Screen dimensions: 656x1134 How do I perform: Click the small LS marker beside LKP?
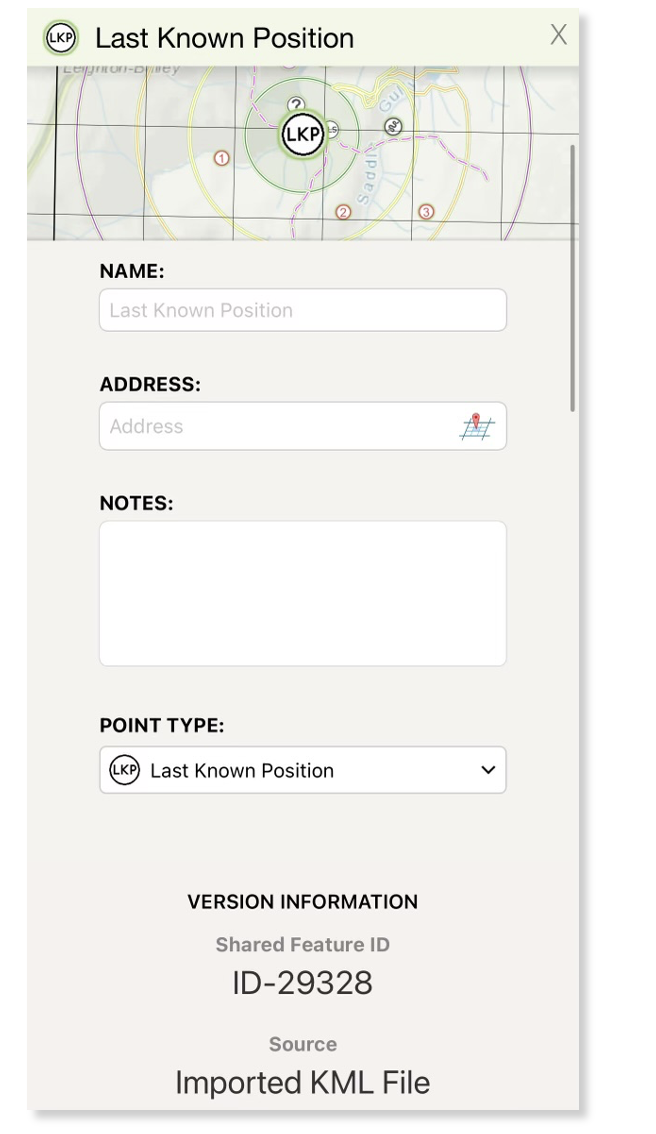pos(331,130)
